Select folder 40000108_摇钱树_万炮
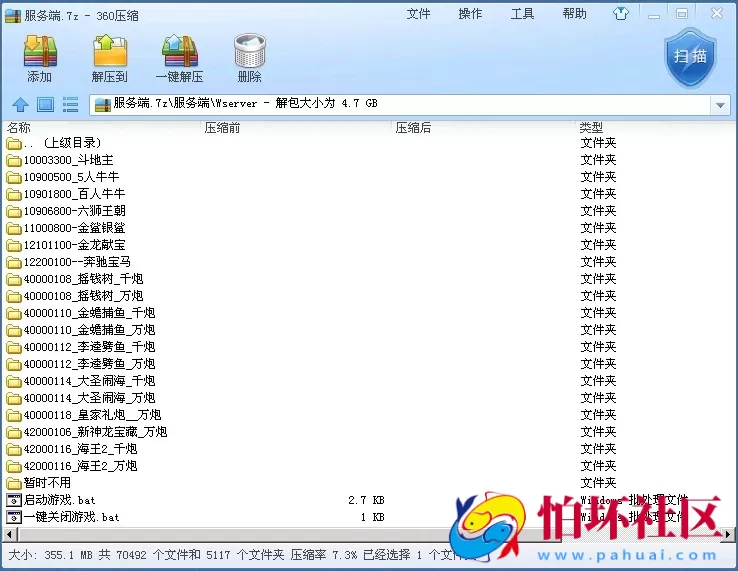738x571 pixels. (x=75, y=296)
